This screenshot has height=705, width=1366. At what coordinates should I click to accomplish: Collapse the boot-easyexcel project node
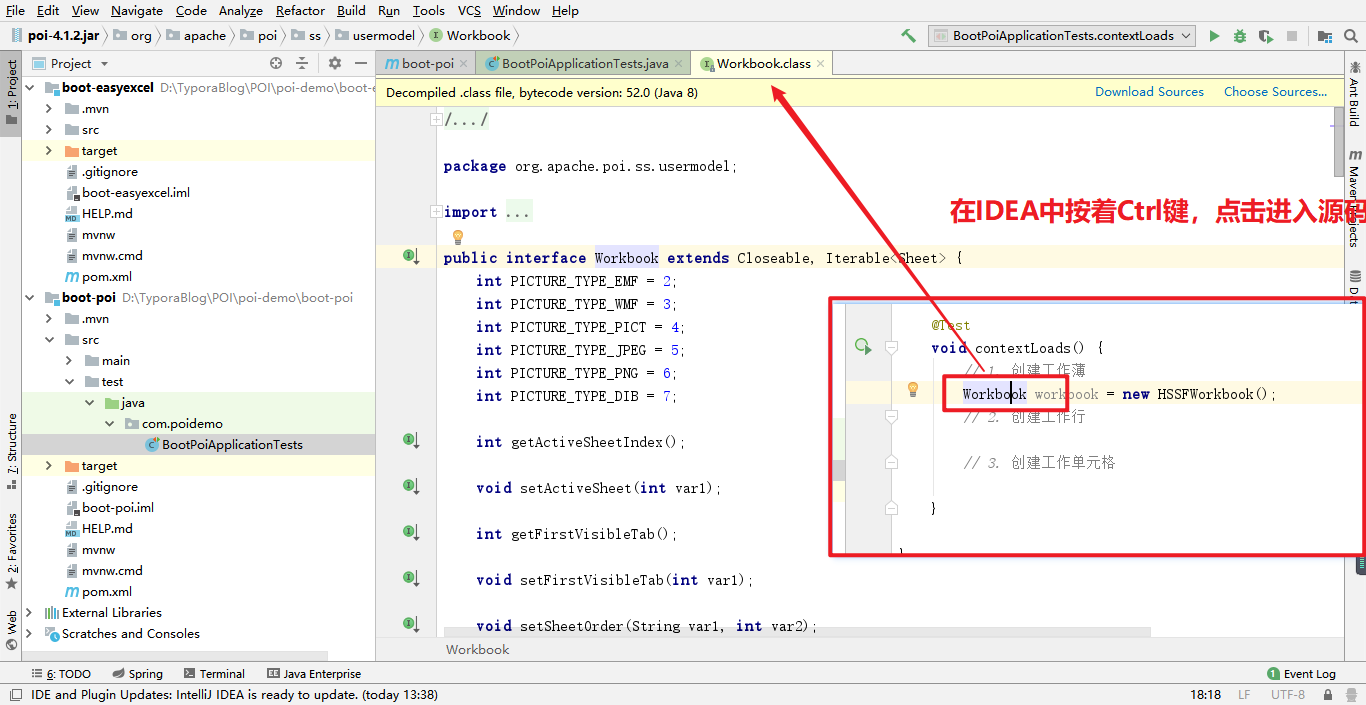30,88
